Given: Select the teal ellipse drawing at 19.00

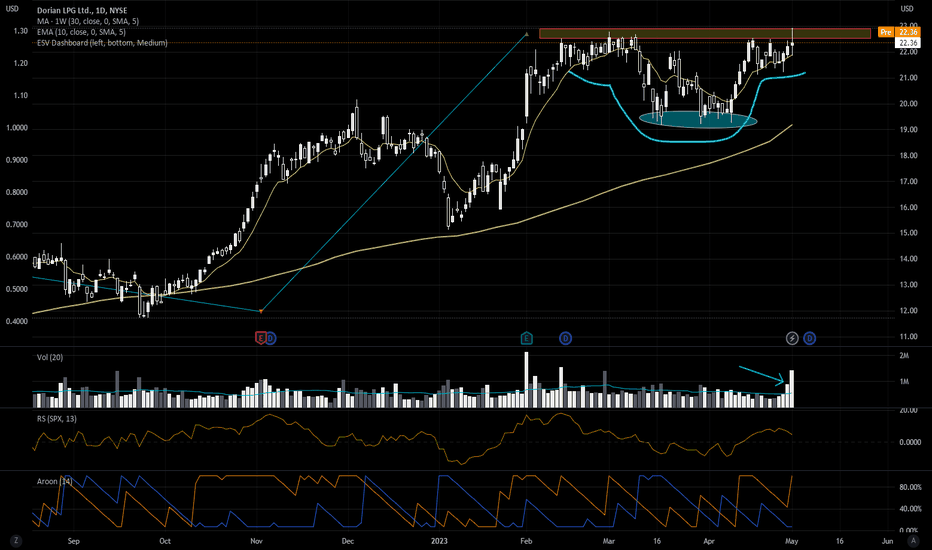Looking at the screenshot, I should (x=698, y=120).
